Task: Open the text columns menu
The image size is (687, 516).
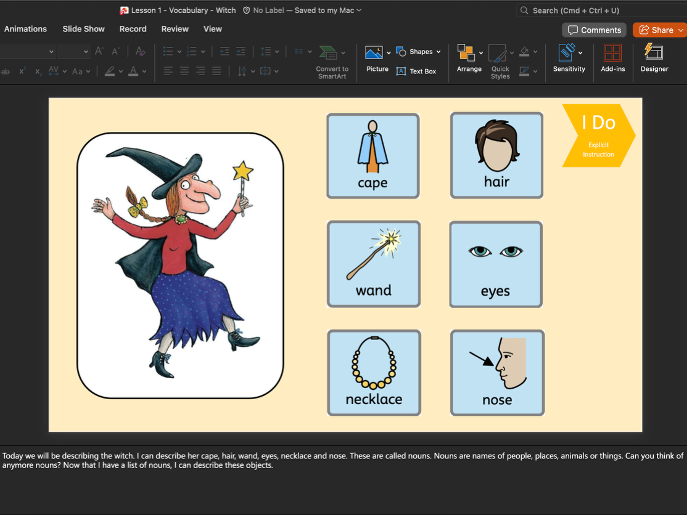Action: (303, 52)
